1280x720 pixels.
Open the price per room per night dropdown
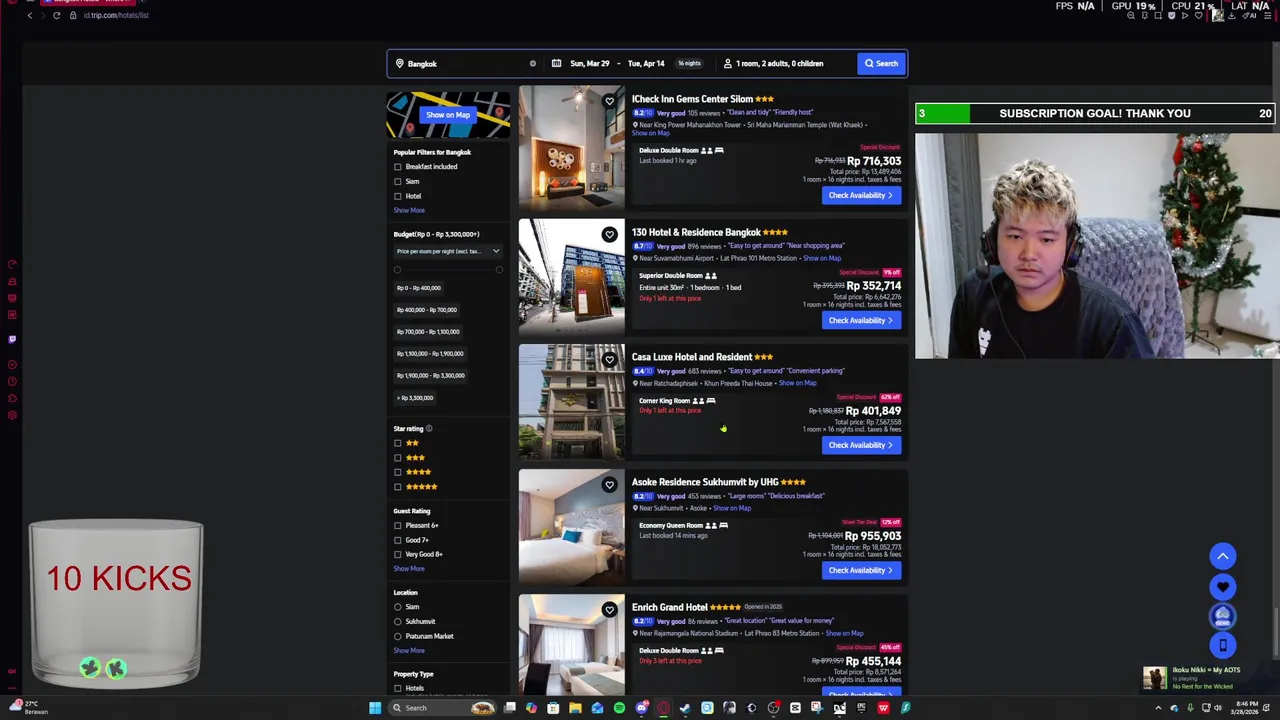point(448,251)
